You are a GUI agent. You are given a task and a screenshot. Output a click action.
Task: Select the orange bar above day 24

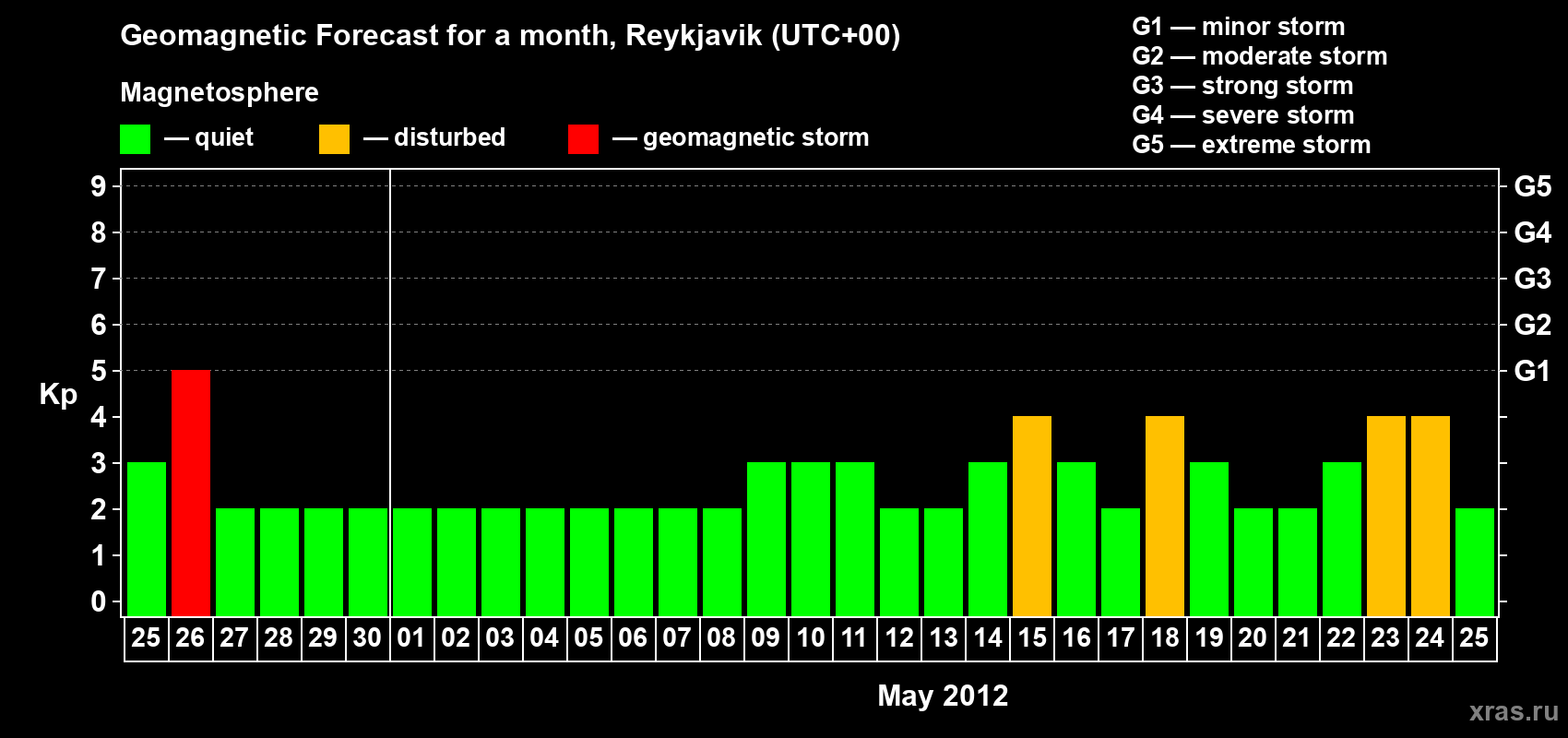coord(1431,516)
